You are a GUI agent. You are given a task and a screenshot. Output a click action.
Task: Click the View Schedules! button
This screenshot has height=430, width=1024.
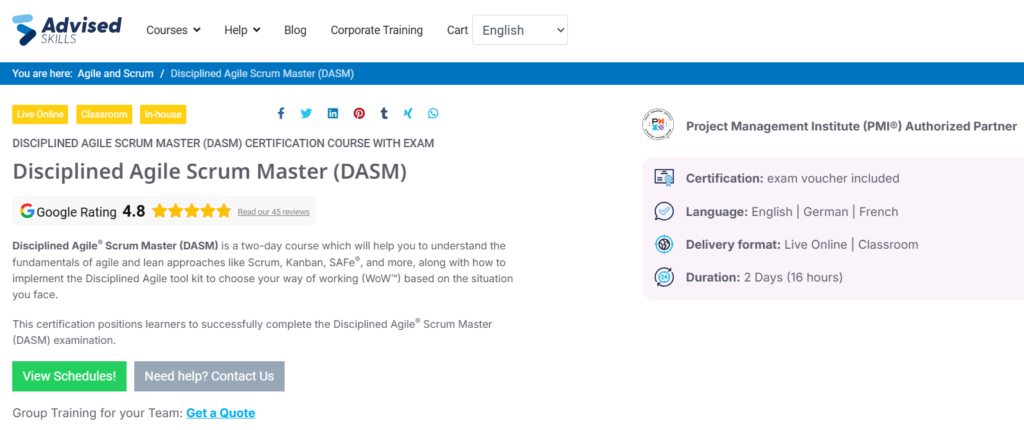tap(69, 376)
